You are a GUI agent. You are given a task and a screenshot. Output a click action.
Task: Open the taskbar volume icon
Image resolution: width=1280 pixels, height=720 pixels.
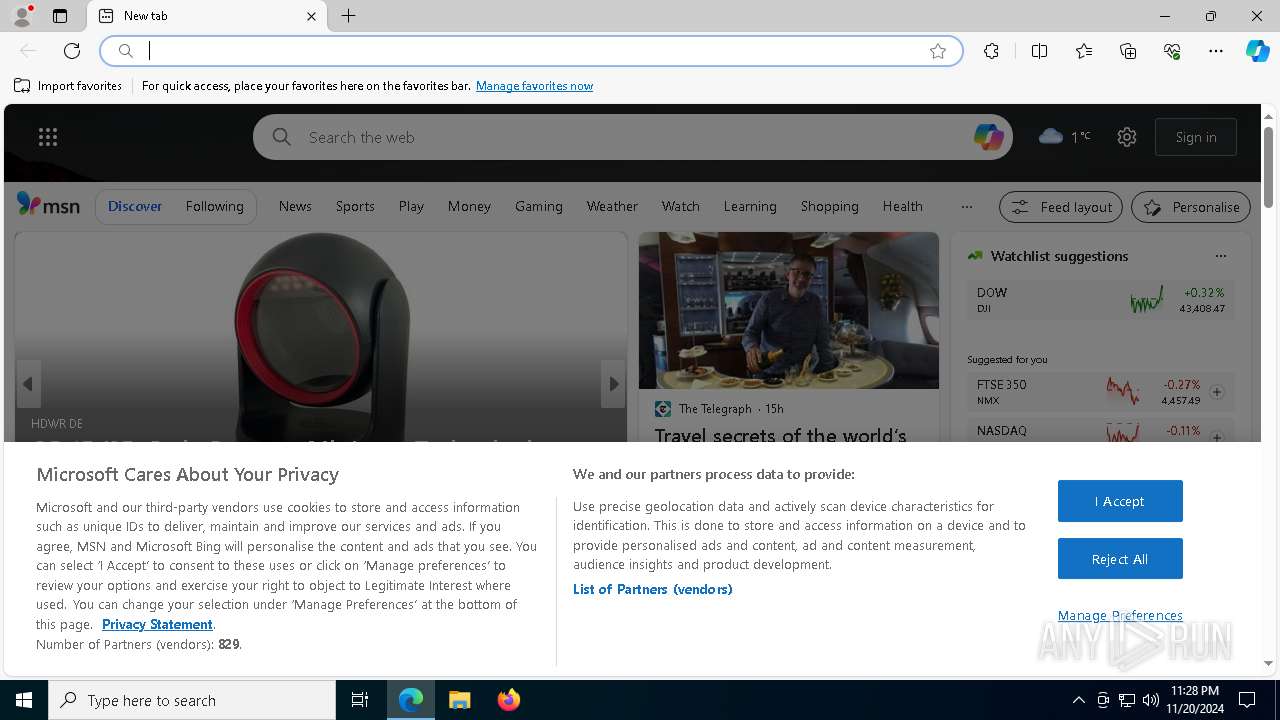(x=1151, y=700)
